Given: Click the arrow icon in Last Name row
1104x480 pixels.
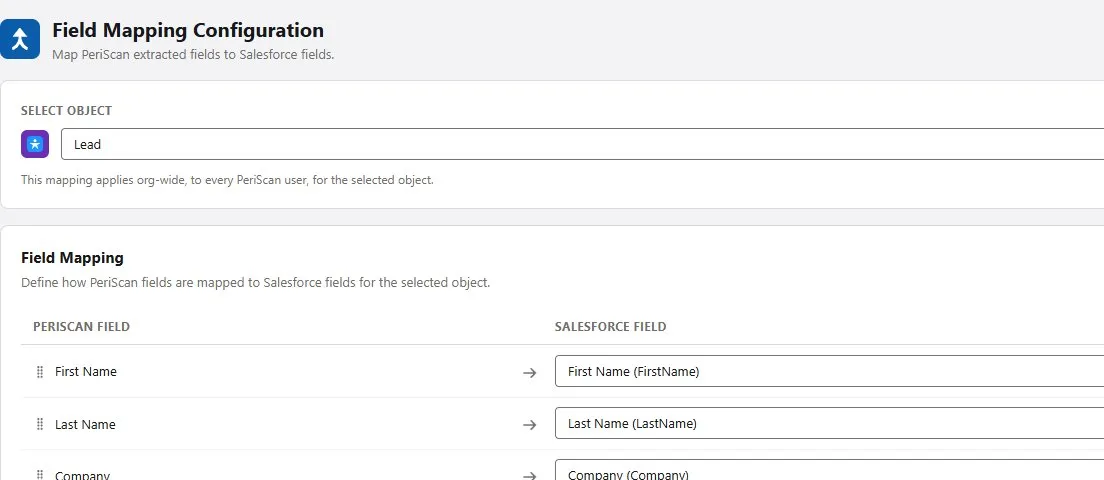Looking at the screenshot, I should [x=529, y=424].
